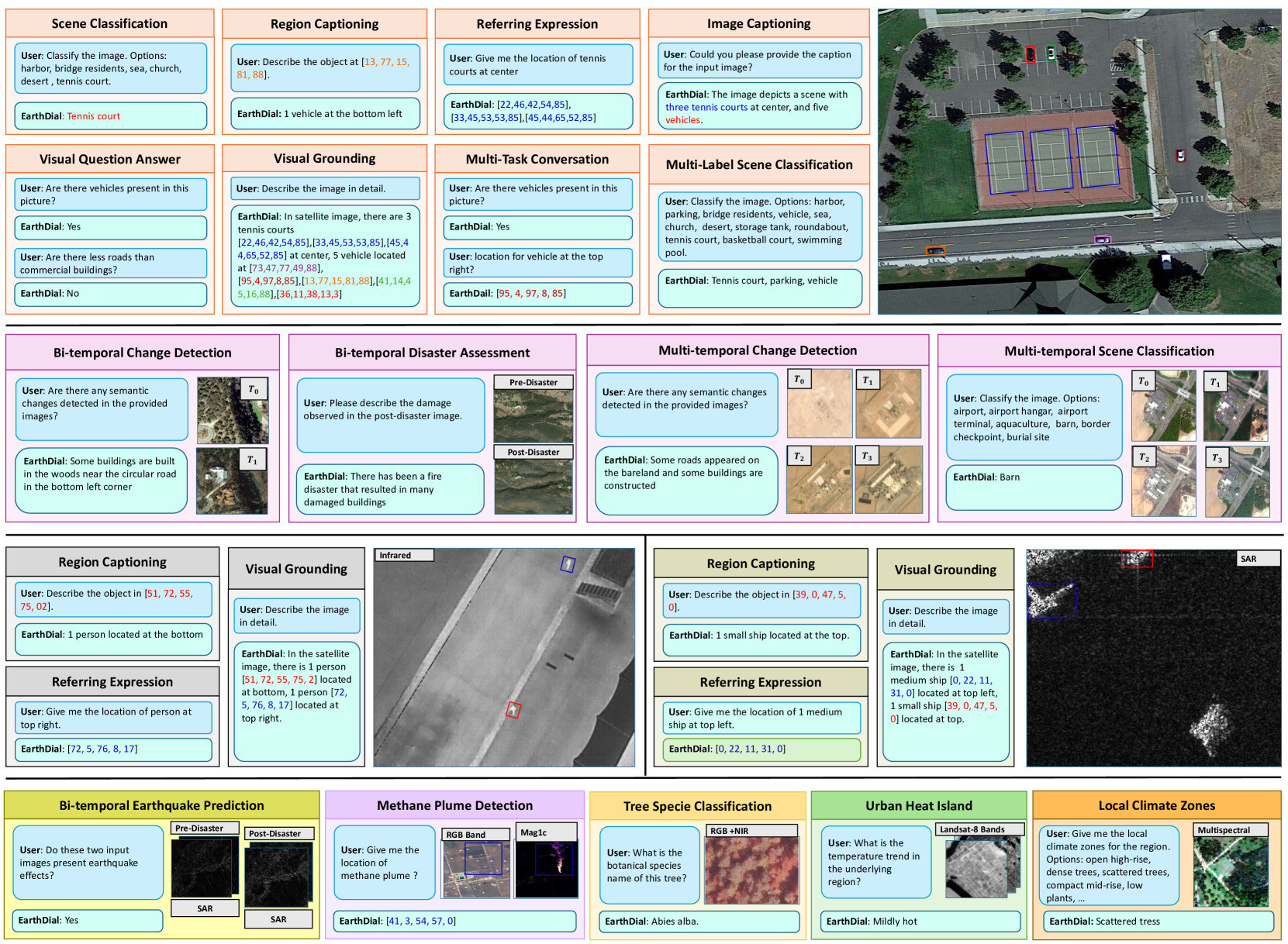This screenshot has height=944, width=1288.
Task: Select the Urban Heat Island heading
Action: (919, 805)
